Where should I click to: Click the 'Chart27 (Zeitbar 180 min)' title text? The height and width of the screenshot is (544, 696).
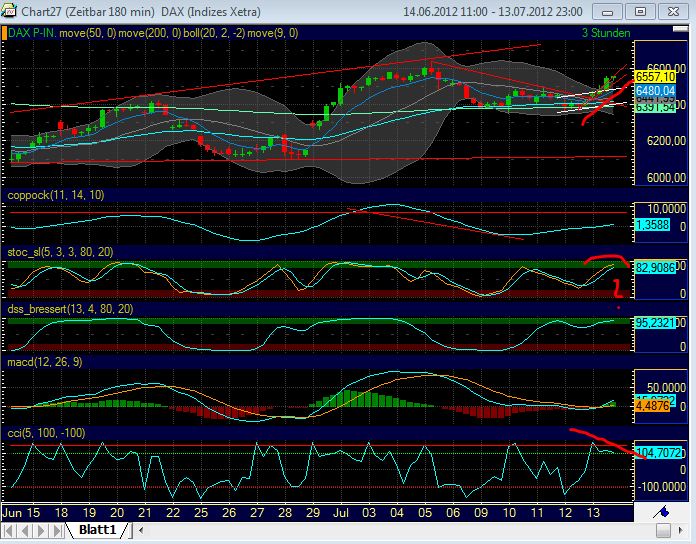(88, 12)
